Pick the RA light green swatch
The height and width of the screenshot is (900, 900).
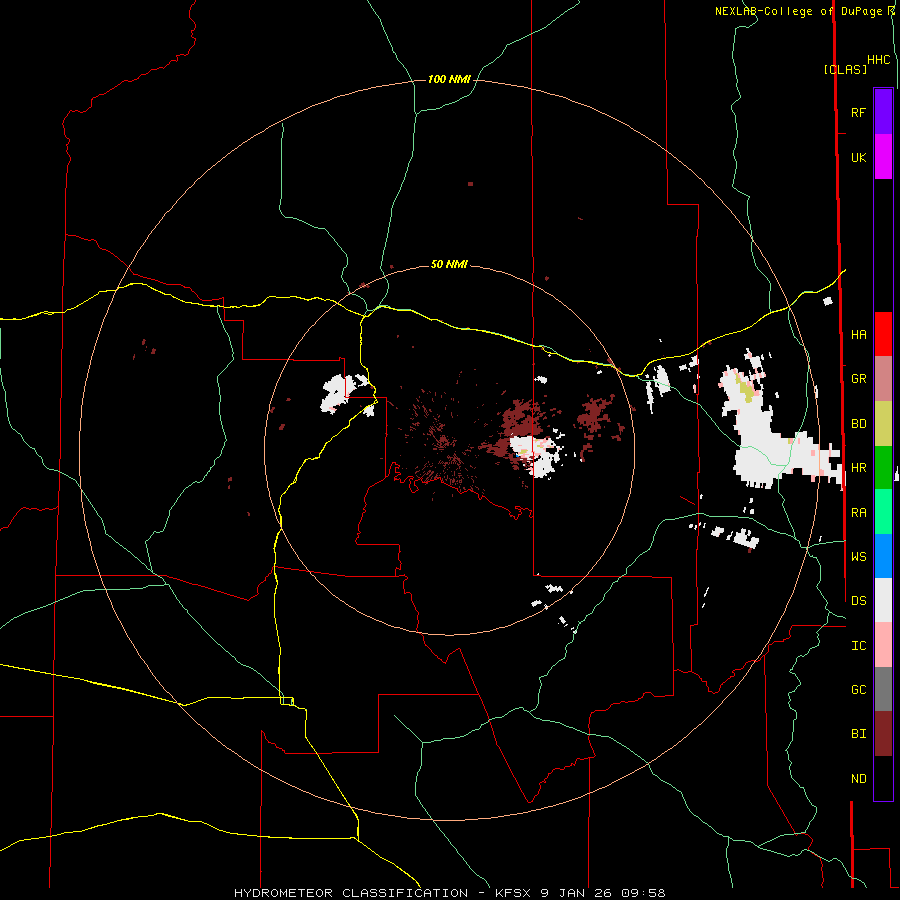point(883,512)
